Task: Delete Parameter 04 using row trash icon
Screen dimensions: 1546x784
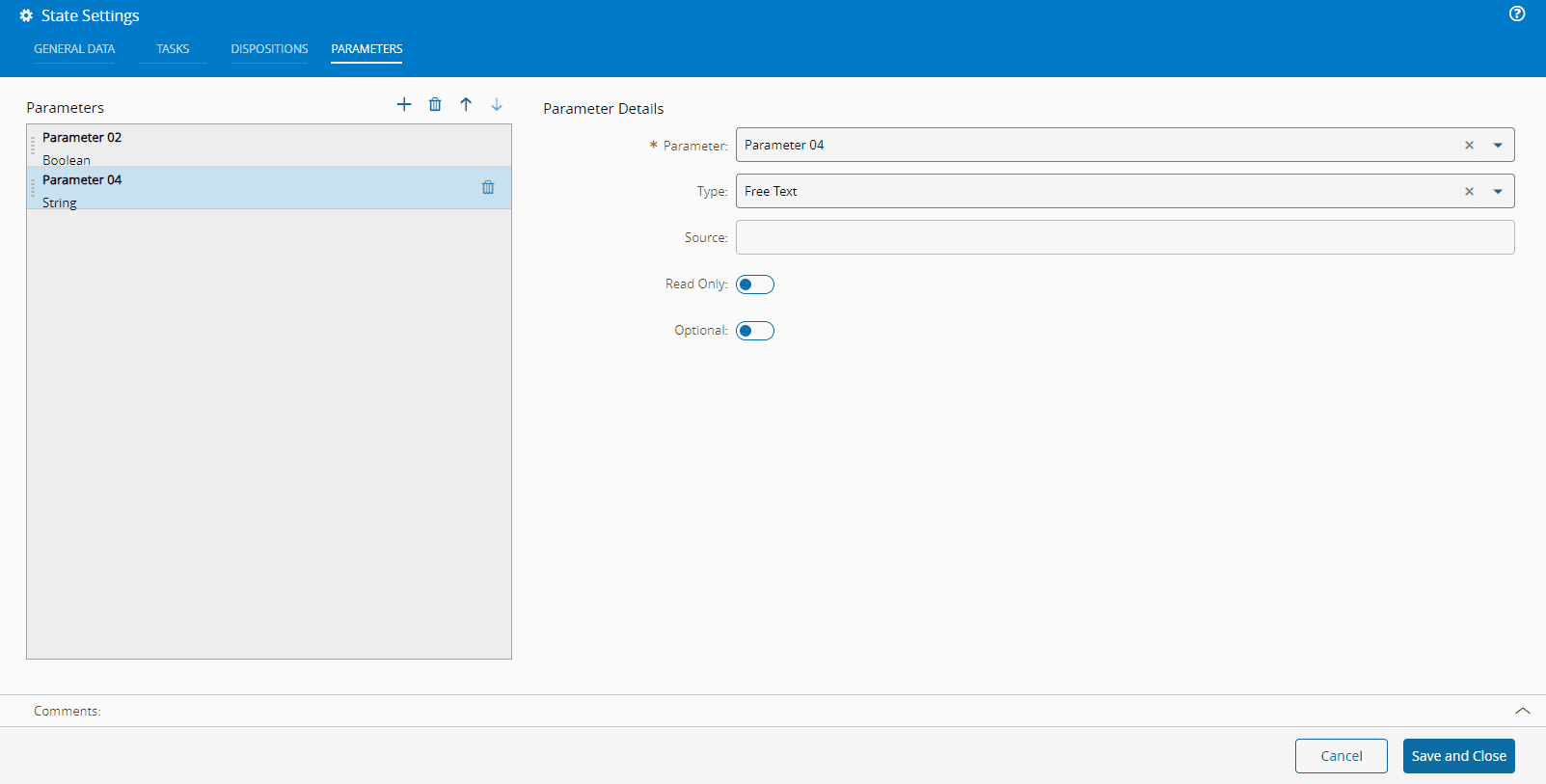Action: tap(488, 187)
